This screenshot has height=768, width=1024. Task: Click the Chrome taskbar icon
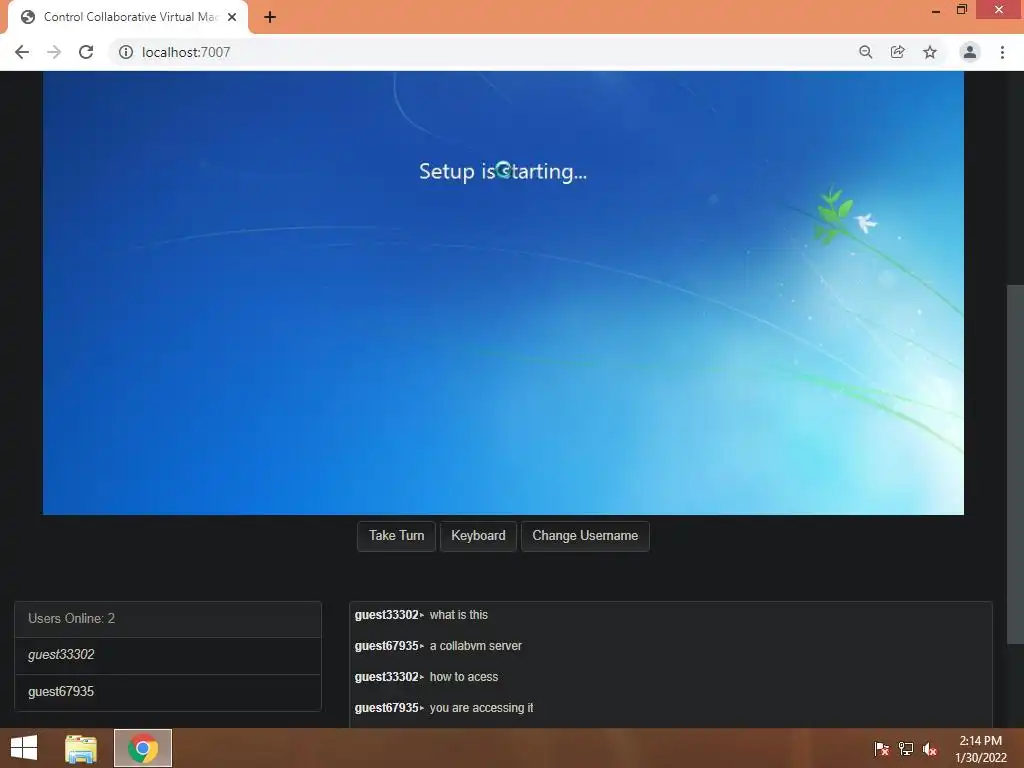click(x=142, y=748)
